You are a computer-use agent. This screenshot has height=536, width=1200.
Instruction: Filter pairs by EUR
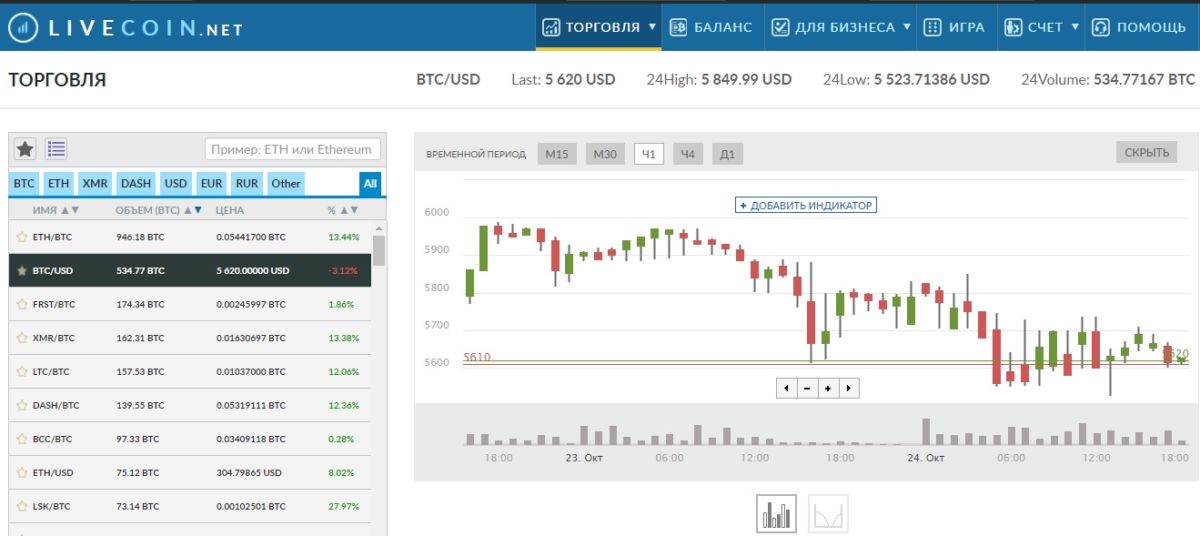(x=211, y=183)
